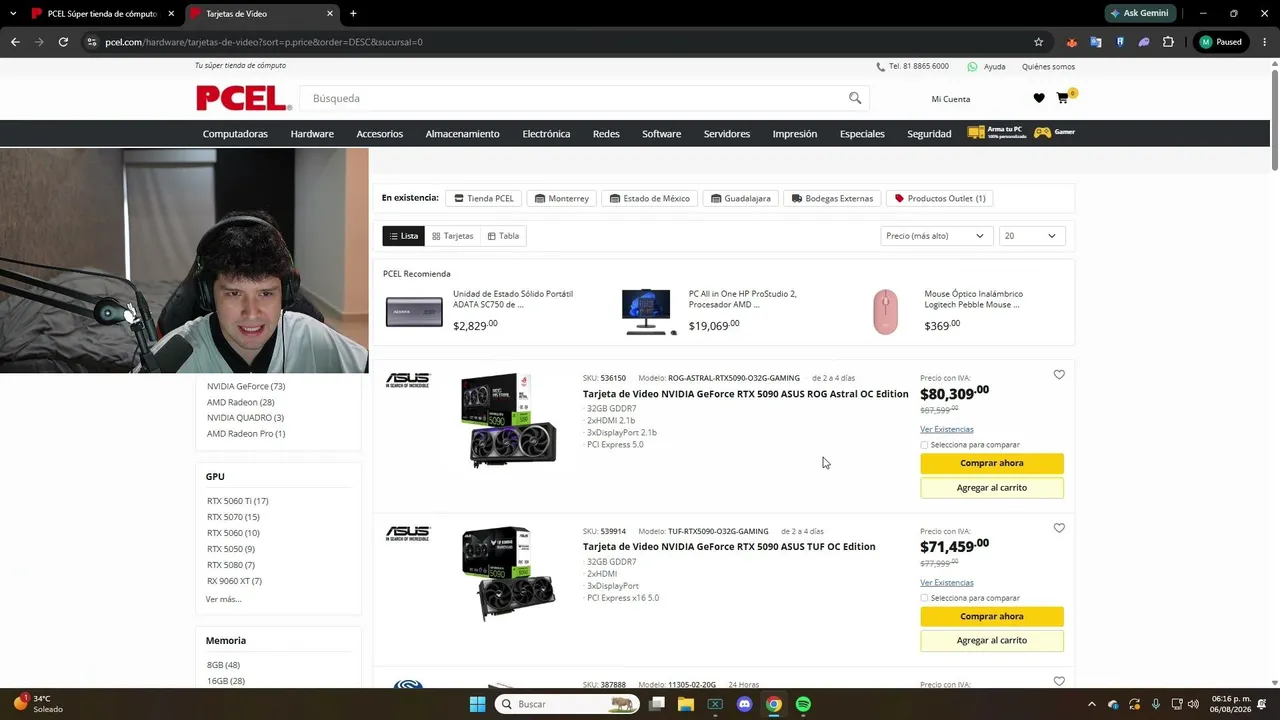
Task: Filter GPU by RX 9060 XT (7)
Action: point(234,581)
